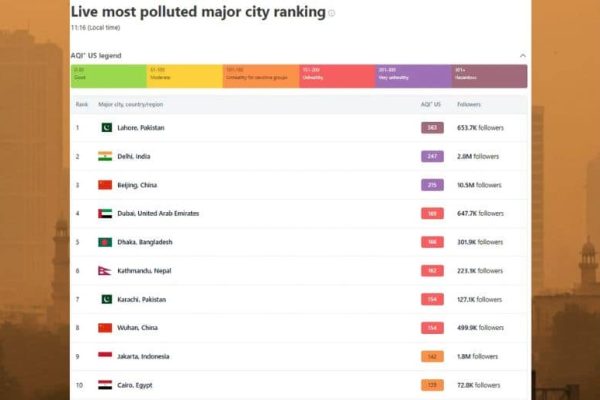This screenshot has height=400, width=600.
Task: Click the Nepal flag next to Kathmandu
Action: pyautogui.click(x=104, y=271)
